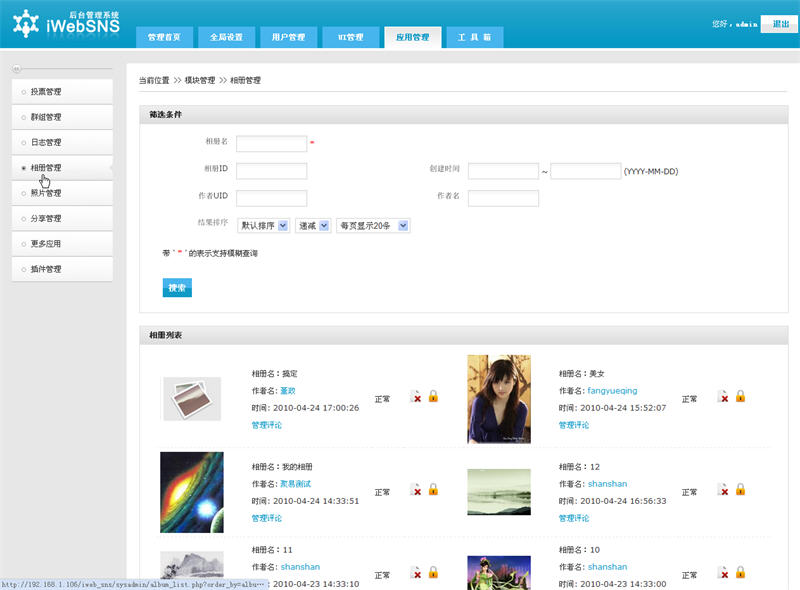Focus the 作者UID input field
The width and height of the screenshot is (800, 590).
271,198
